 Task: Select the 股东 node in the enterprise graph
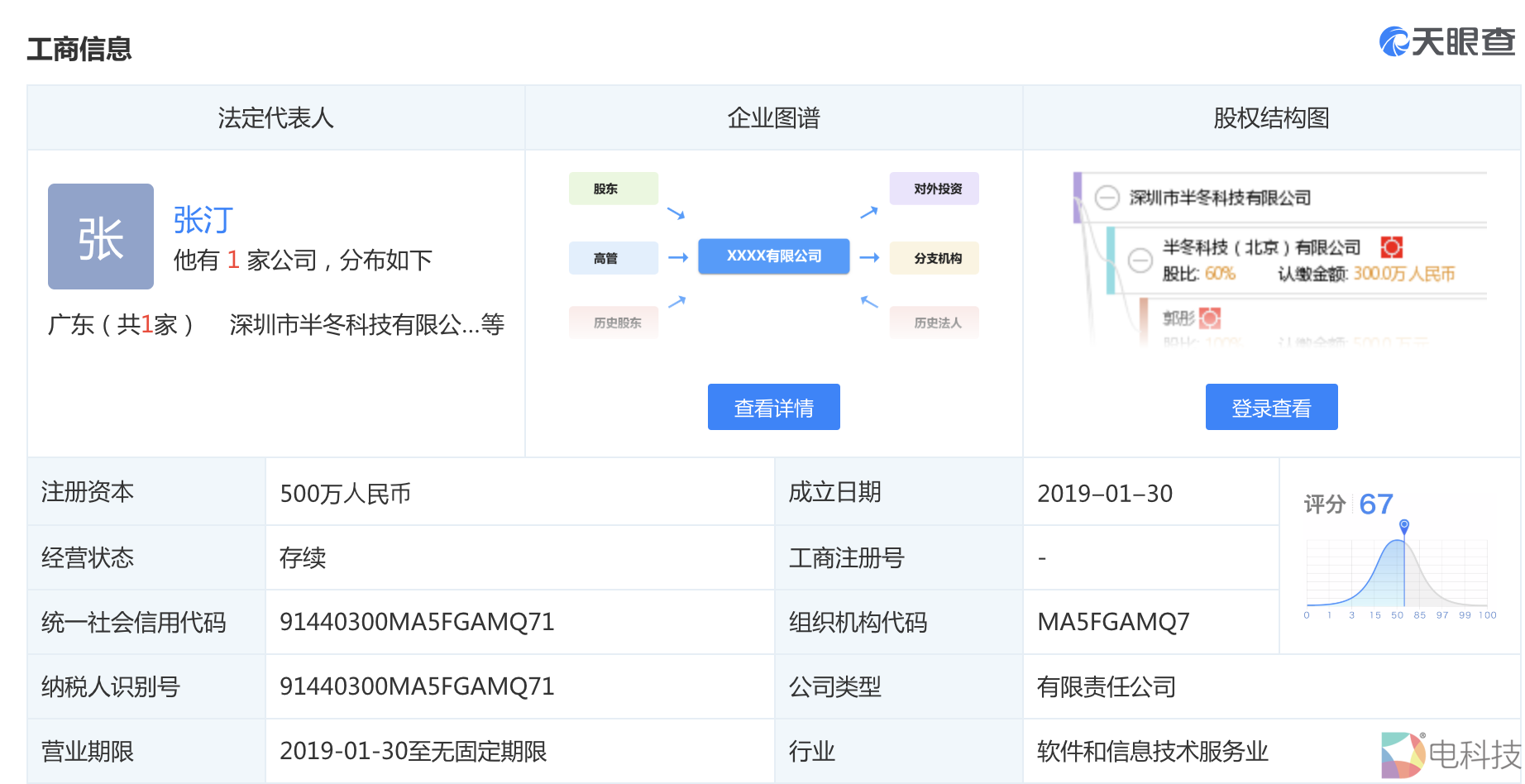click(613, 188)
